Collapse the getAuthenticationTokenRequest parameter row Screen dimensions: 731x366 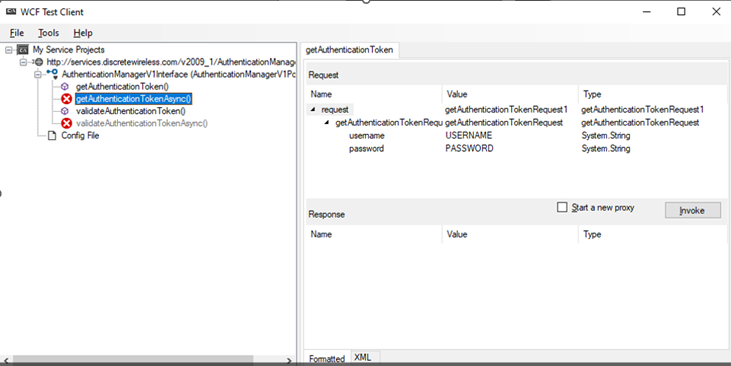point(327,123)
